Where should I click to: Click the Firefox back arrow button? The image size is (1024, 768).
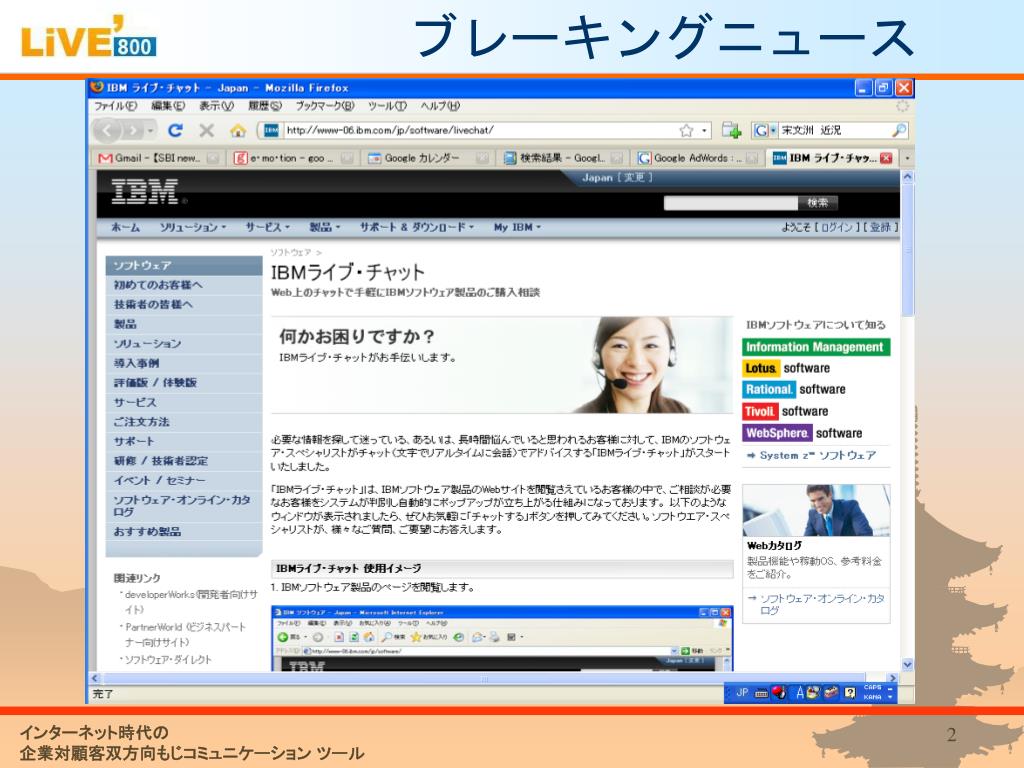[x=108, y=131]
